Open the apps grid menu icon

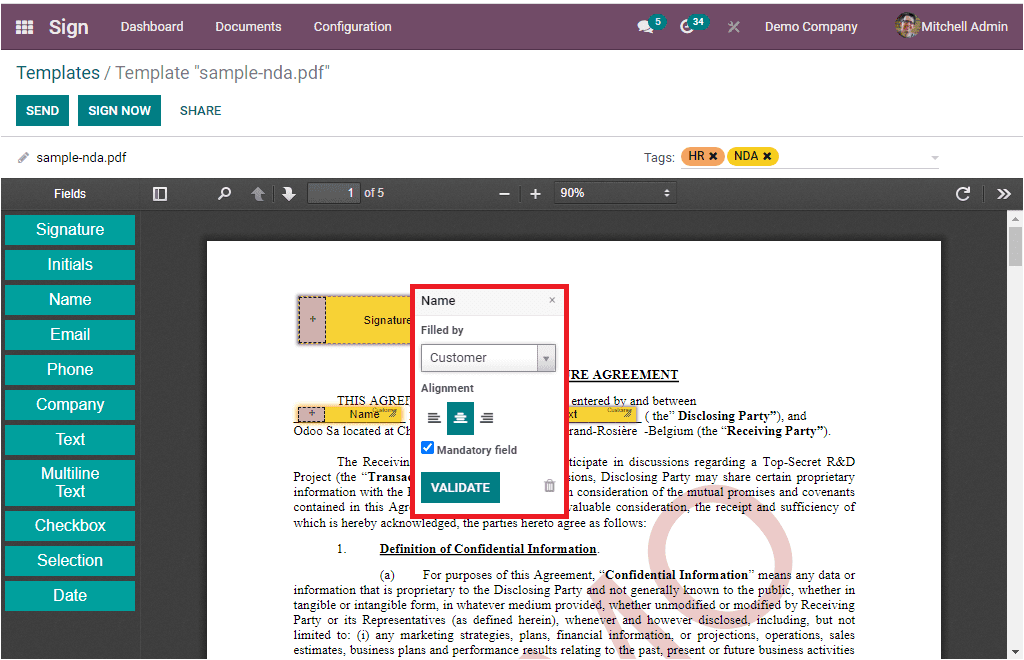point(24,27)
